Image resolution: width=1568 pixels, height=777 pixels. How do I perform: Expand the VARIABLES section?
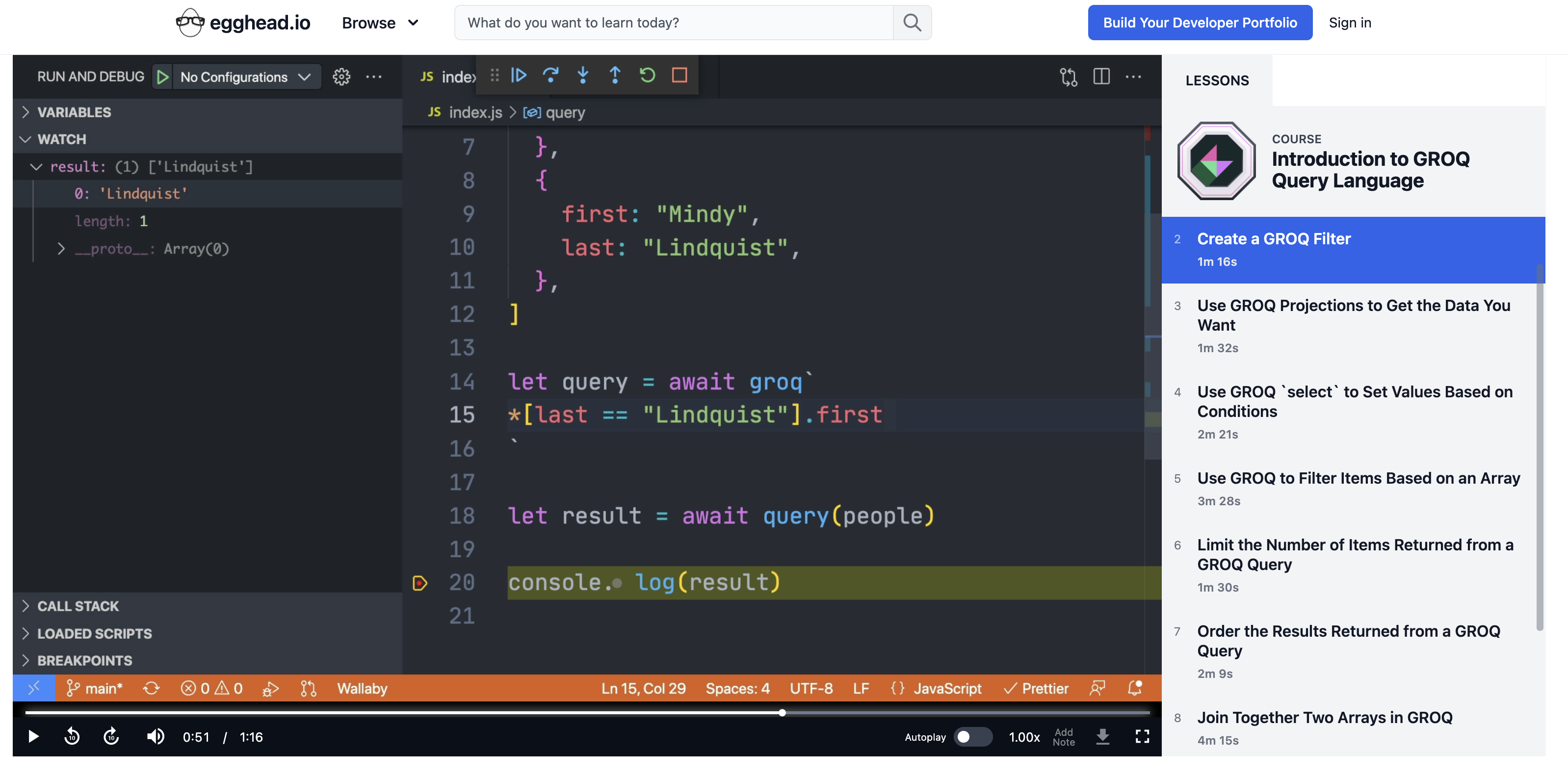point(207,112)
